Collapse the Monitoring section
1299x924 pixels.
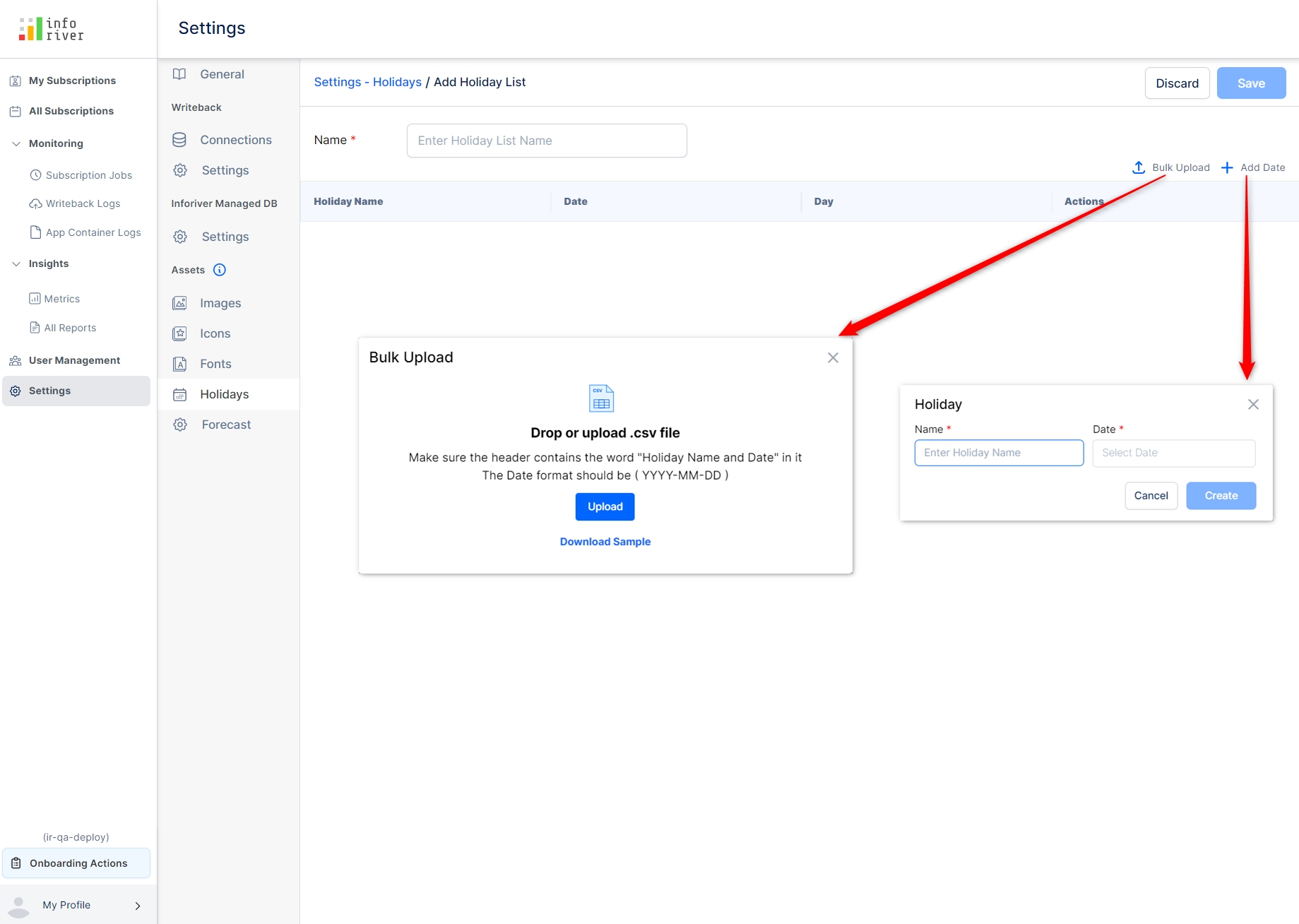pyautogui.click(x=16, y=143)
